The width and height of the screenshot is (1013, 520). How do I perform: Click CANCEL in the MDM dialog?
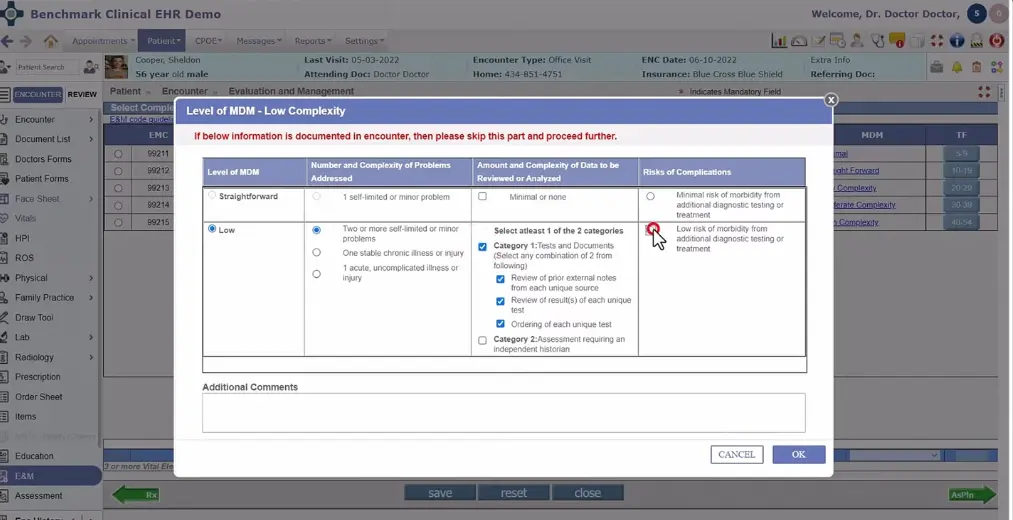click(x=736, y=454)
